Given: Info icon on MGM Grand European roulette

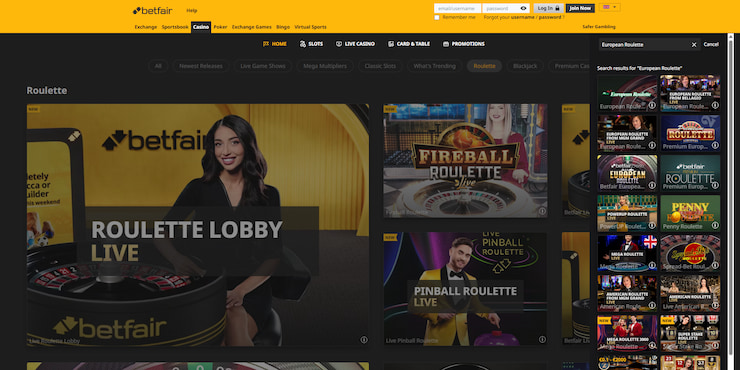Looking at the screenshot, I should click(x=652, y=145).
